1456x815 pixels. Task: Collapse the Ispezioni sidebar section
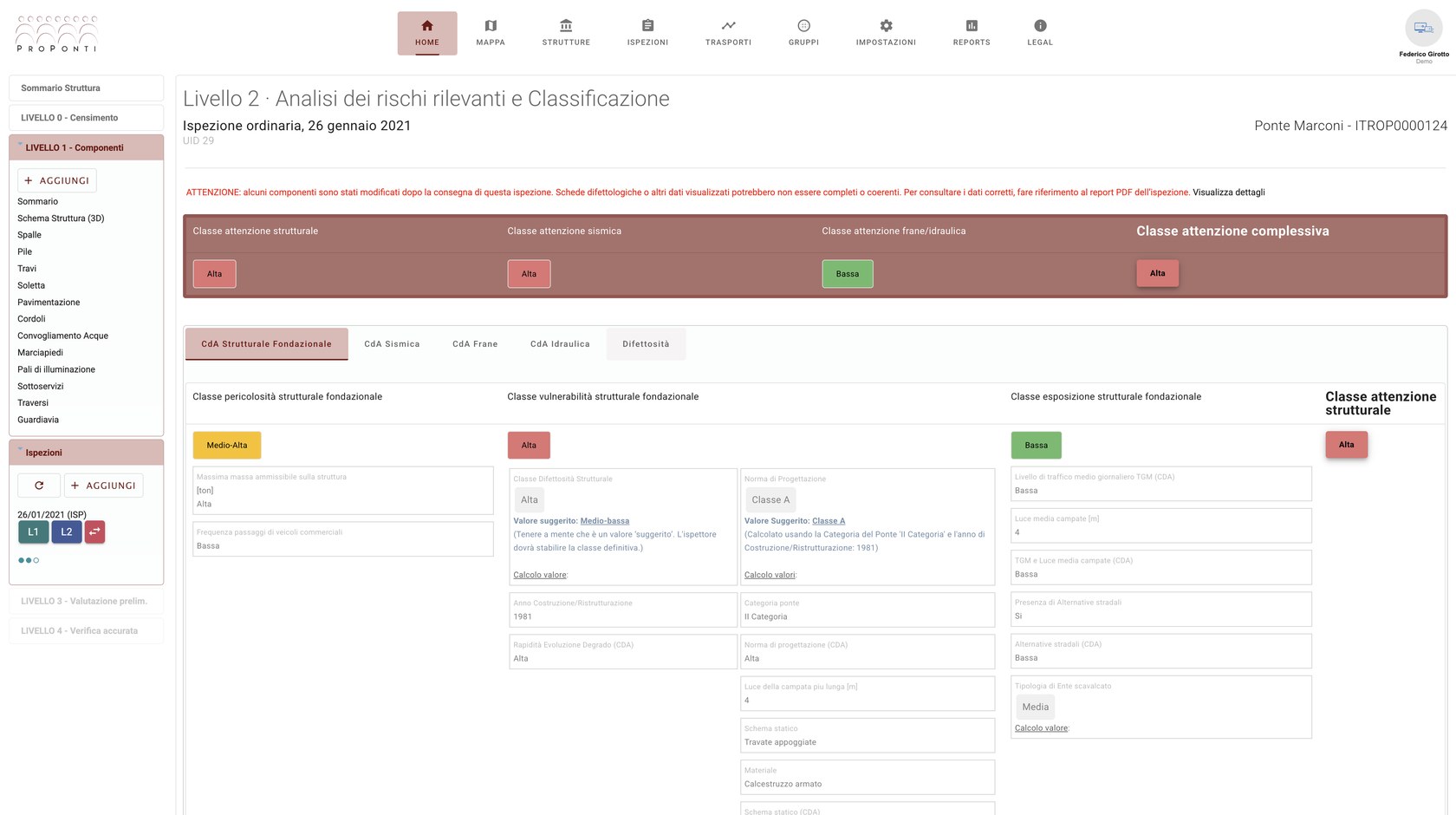pyautogui.click(x=86, y=453)
